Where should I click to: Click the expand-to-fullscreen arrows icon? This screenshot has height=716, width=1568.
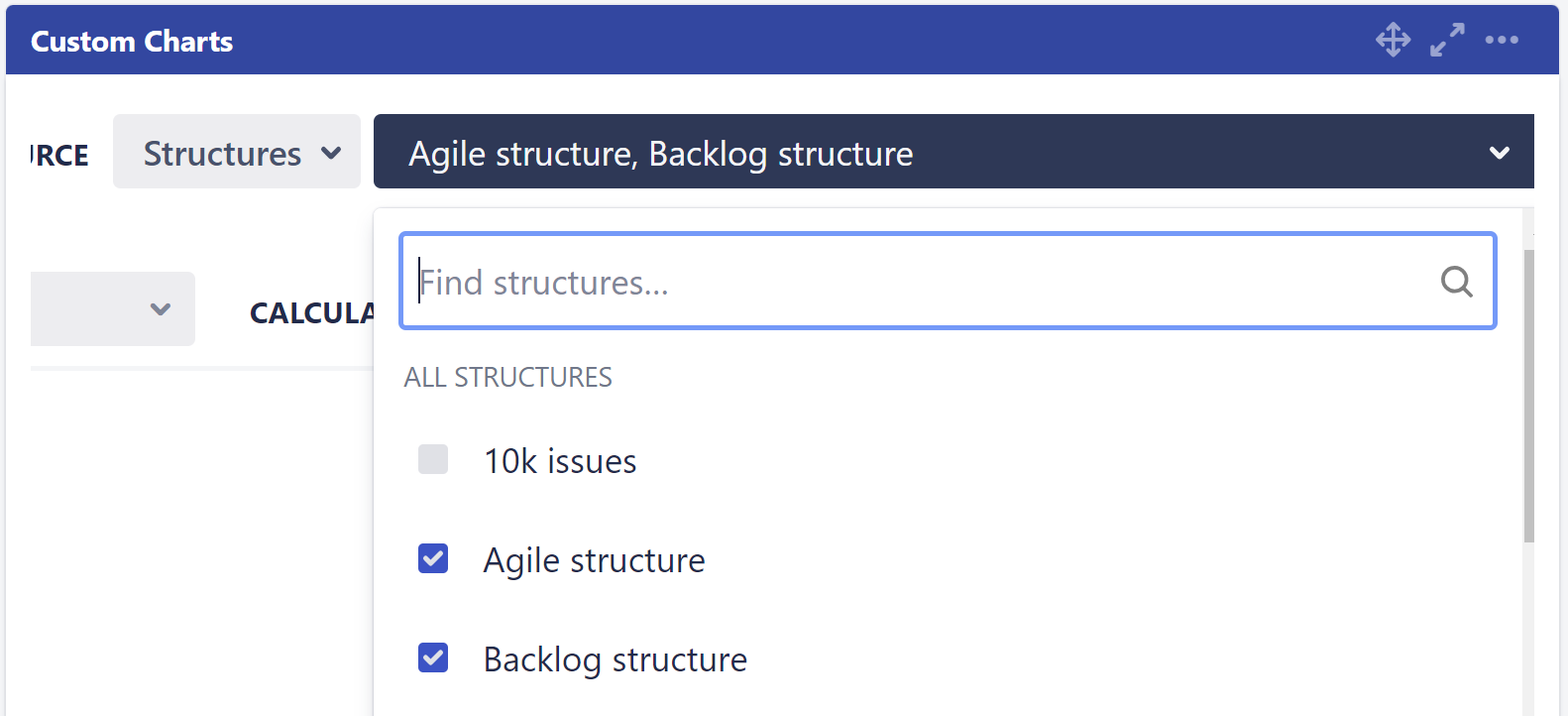coord(1447,40)
